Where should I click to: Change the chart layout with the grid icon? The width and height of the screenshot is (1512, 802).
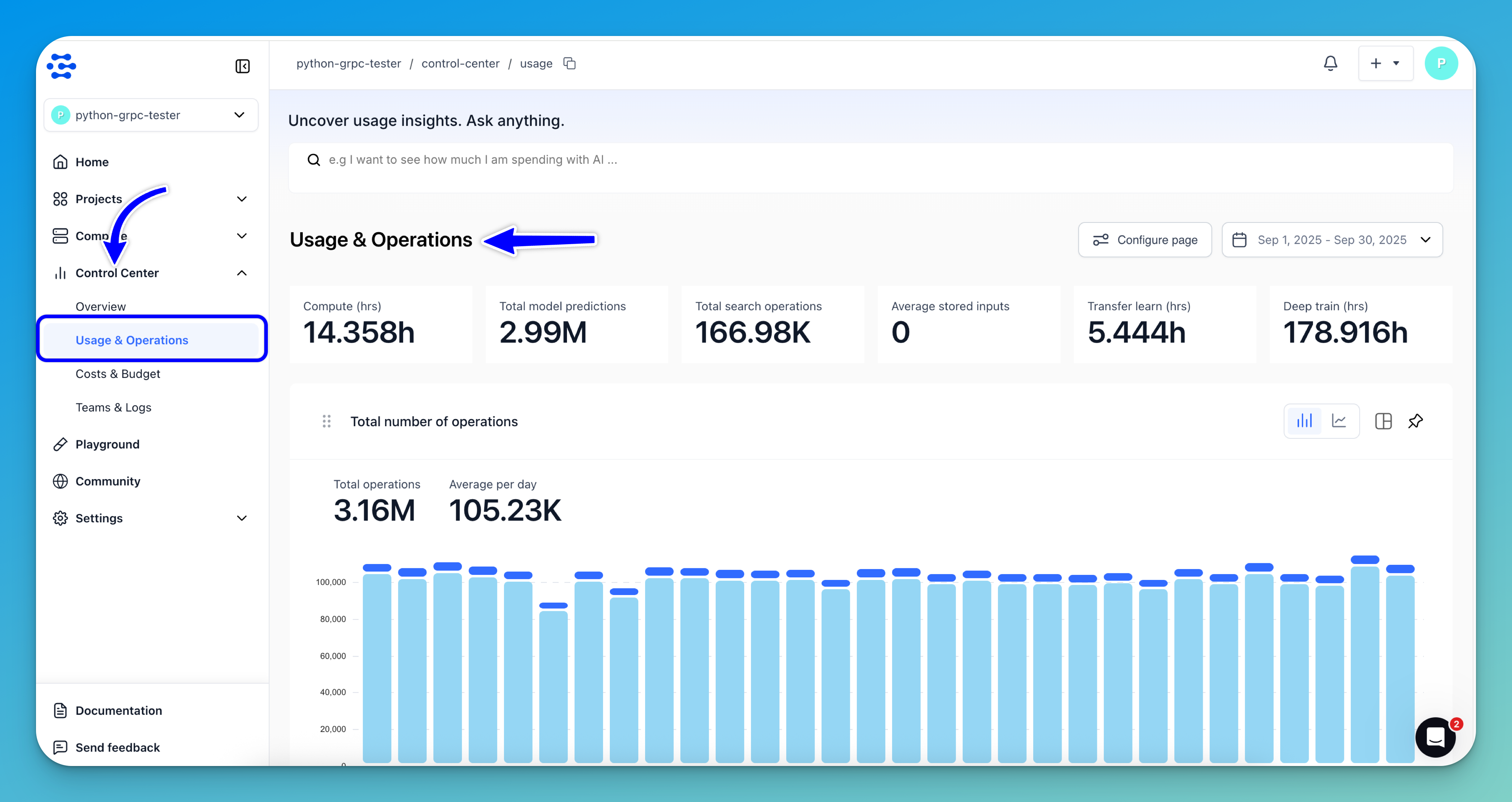1383,421
